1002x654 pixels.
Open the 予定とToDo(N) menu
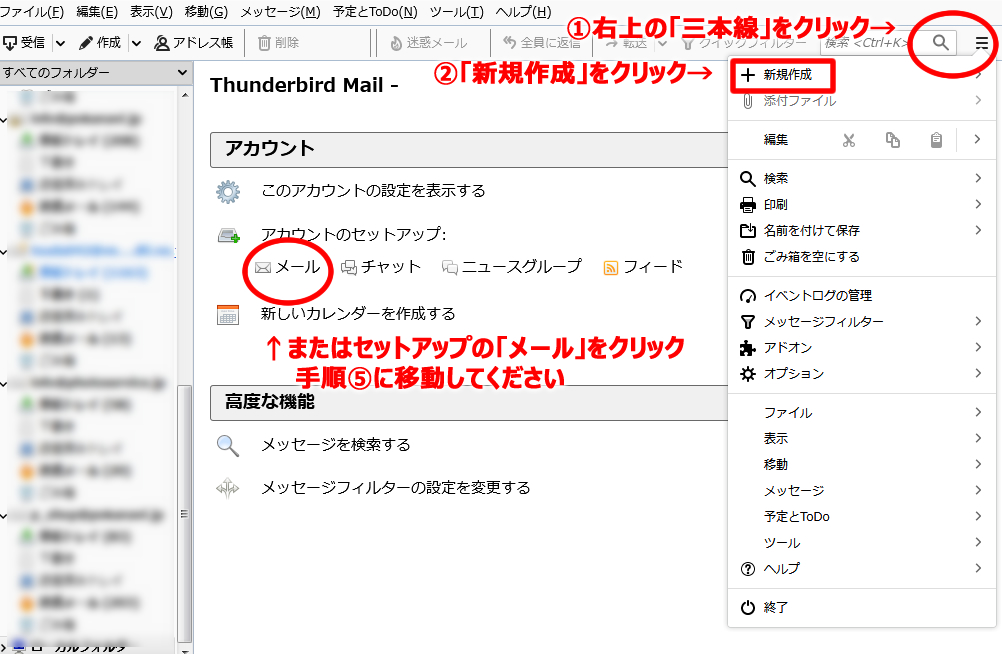(374, 12)
